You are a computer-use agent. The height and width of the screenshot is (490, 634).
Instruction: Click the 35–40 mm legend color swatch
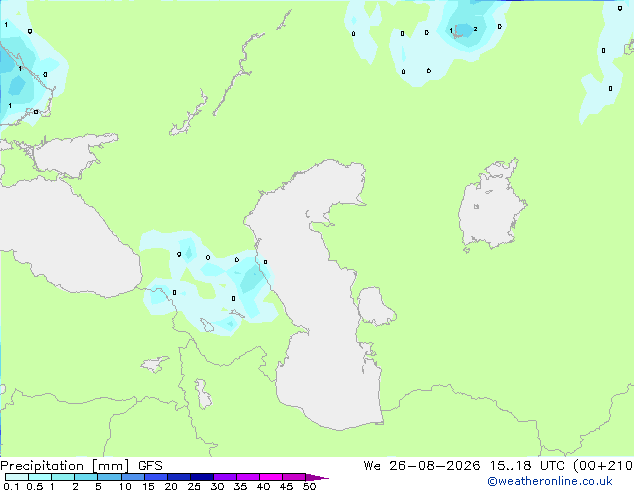[x=248, y=477]
